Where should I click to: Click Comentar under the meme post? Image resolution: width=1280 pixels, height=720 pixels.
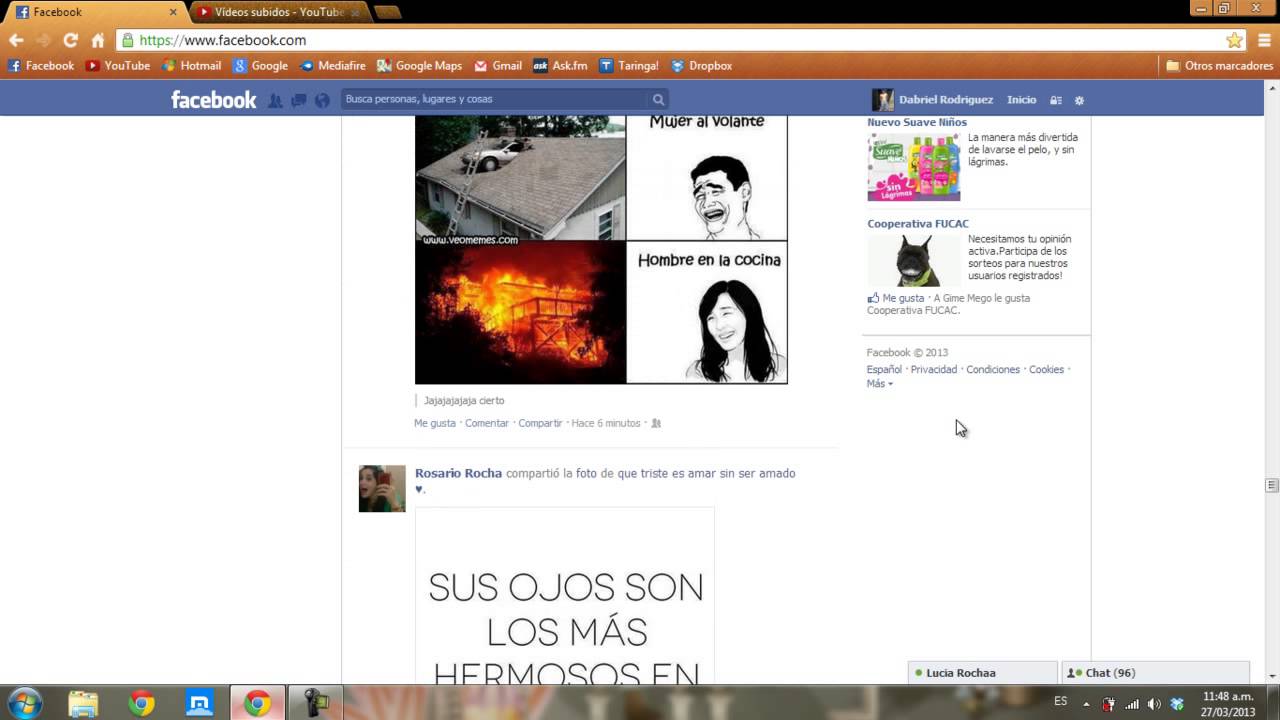[x=487, y=423]
